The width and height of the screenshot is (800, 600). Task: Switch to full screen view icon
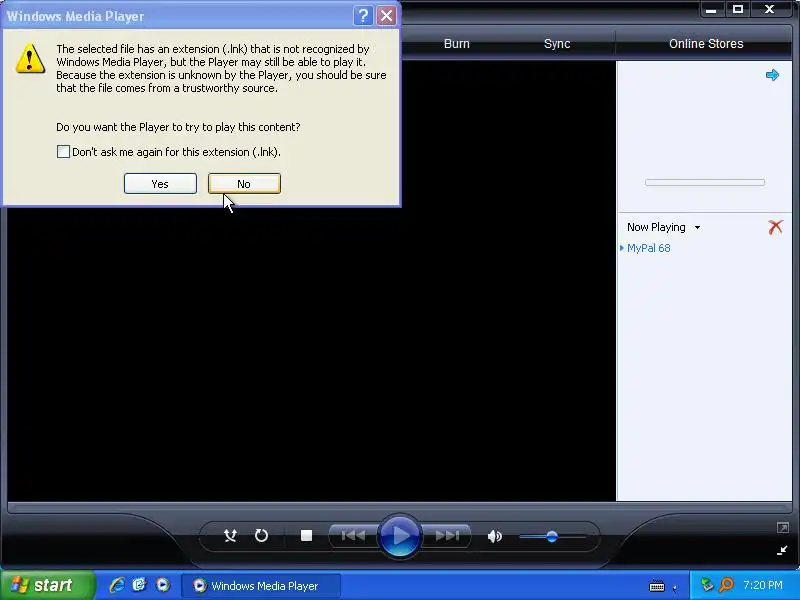pos(783,528)
